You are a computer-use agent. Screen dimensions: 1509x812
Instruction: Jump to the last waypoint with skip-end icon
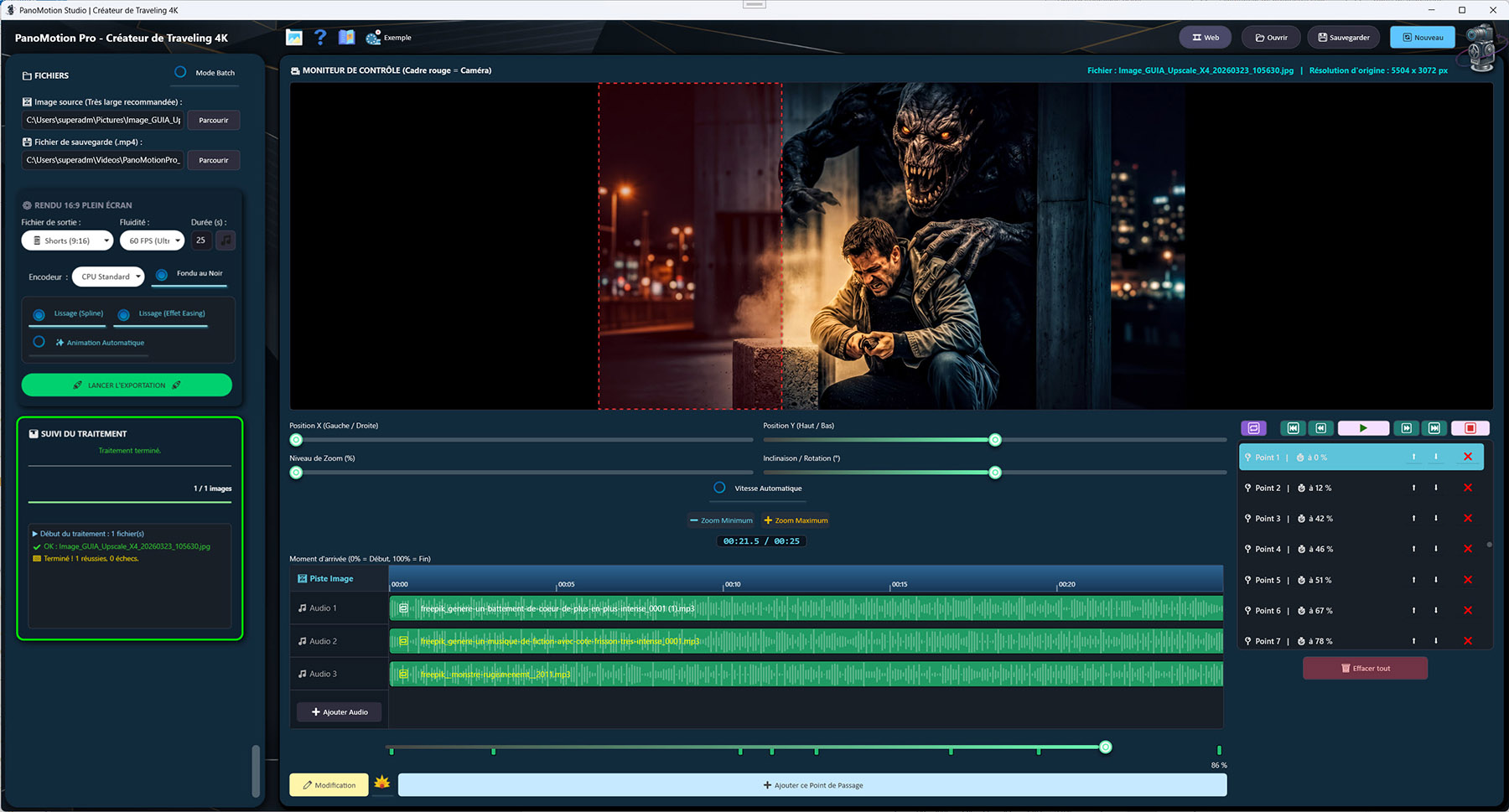coord(1434,428)
